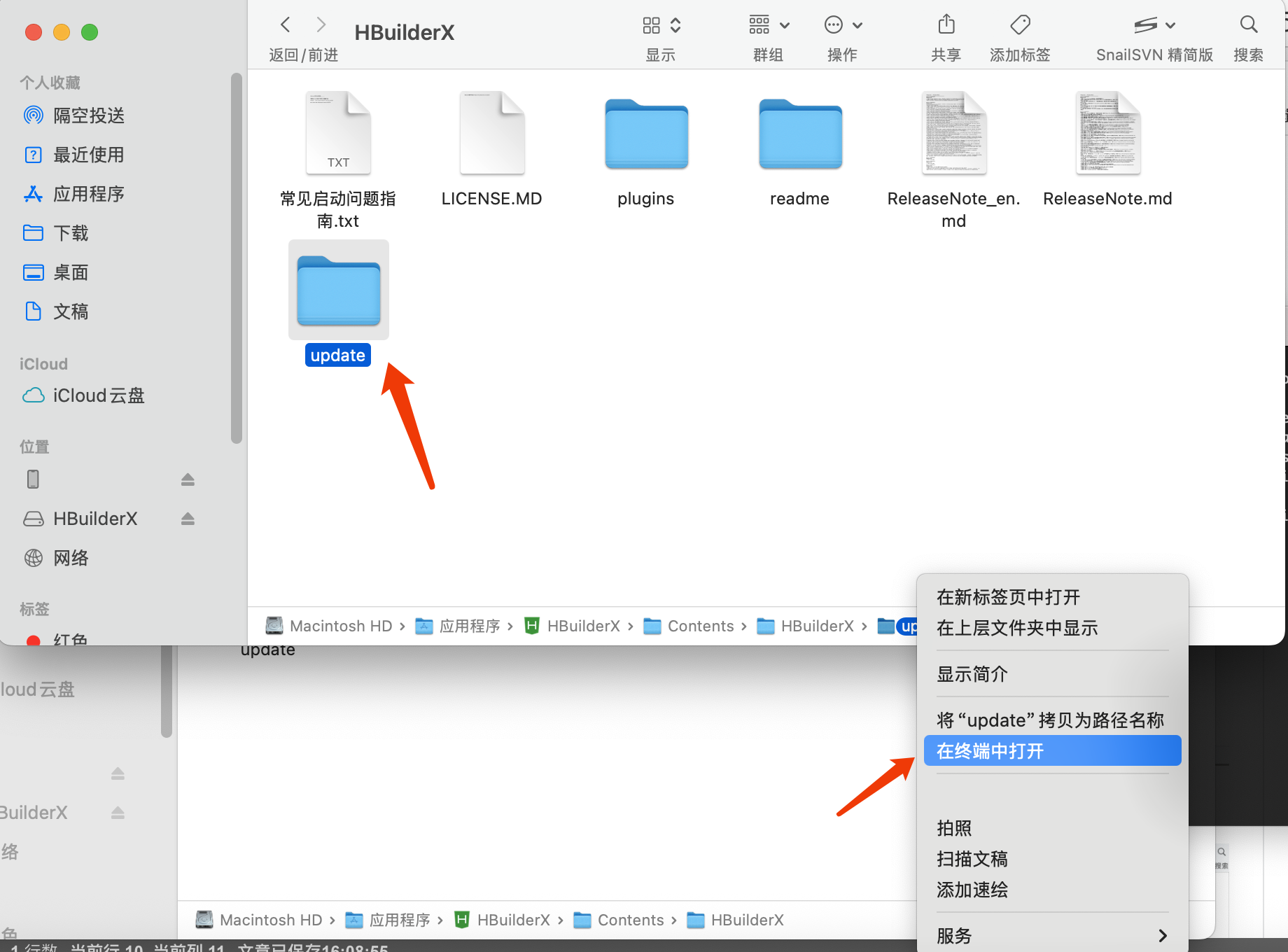Image resolution: width=1288 pixels, height=952 pixels.
Task: Click the 添加标签 tag icon
Action: pos(1020,24)
